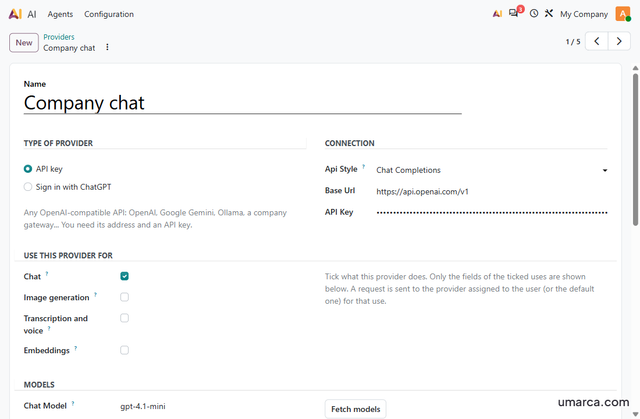Image resolution: width=640 pixels, height=419 pixels.
Task: Click Fetch models button
Action: click(356, 409)
